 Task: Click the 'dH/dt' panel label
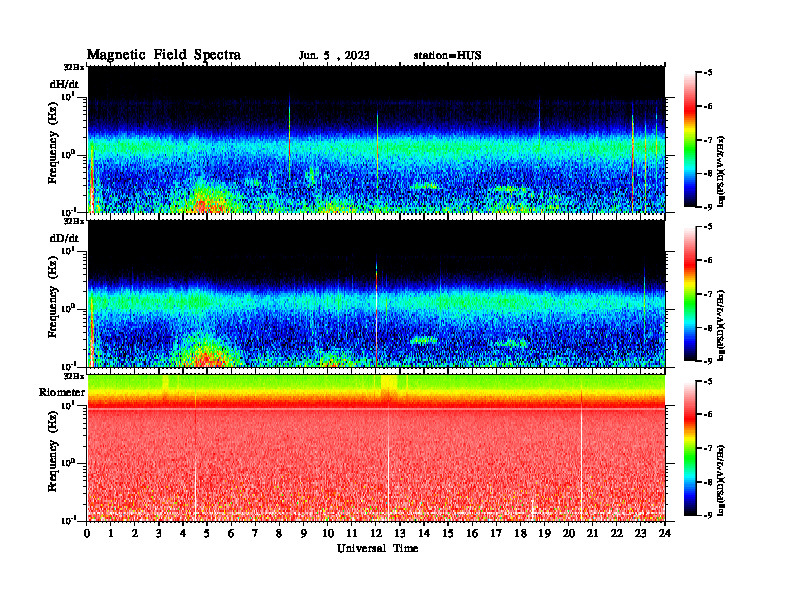(64, 84)
